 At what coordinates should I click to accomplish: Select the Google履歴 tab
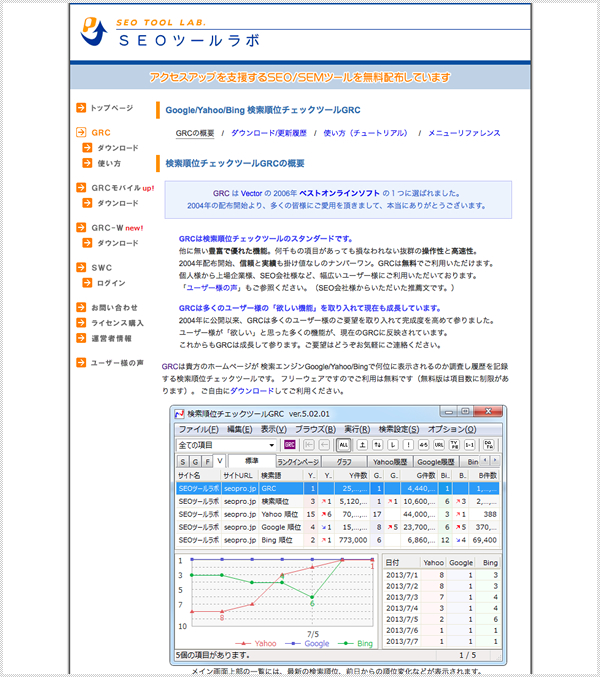[x=436, y=462]
